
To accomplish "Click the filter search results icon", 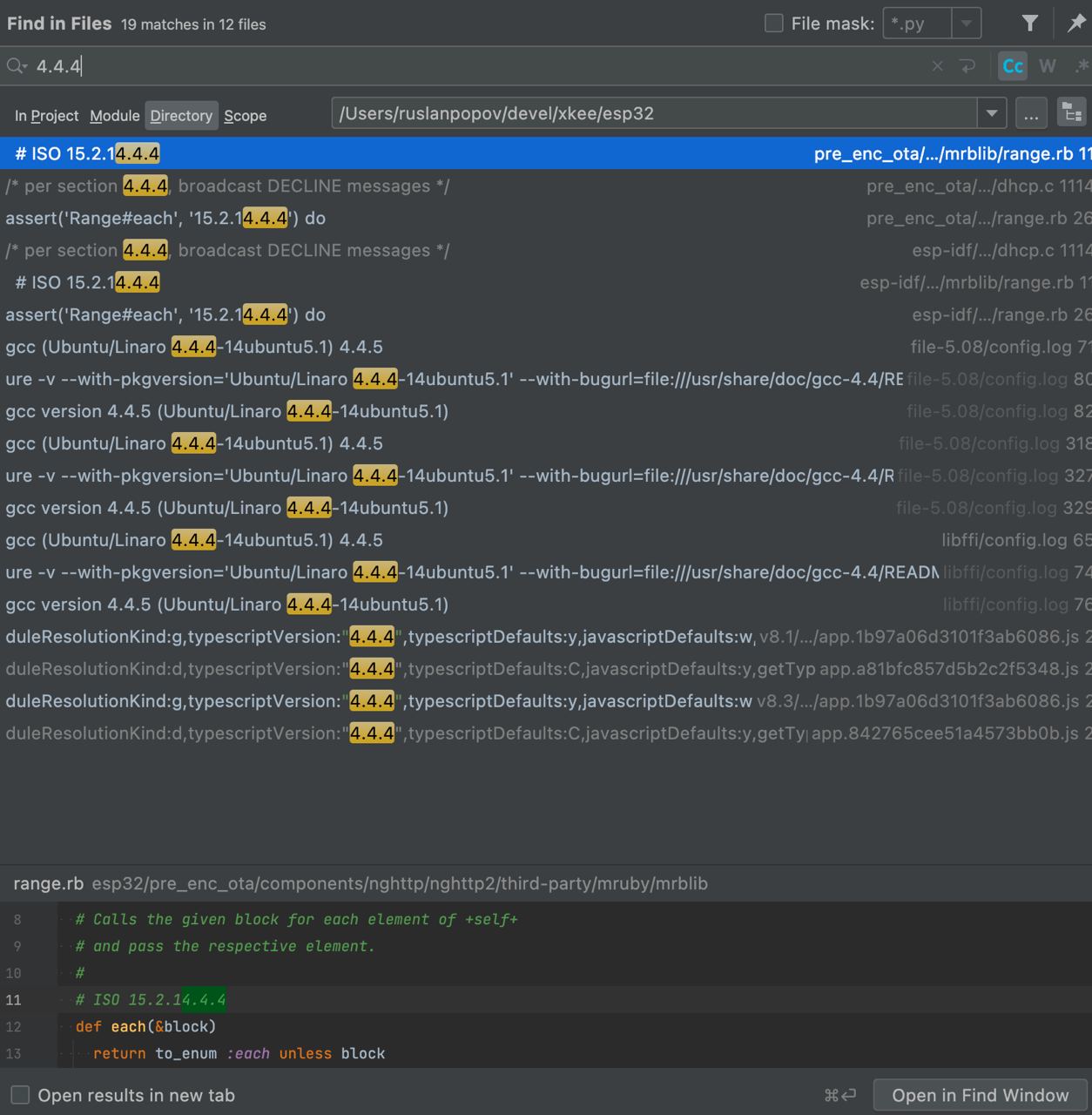I will (x=1029, y=24).
